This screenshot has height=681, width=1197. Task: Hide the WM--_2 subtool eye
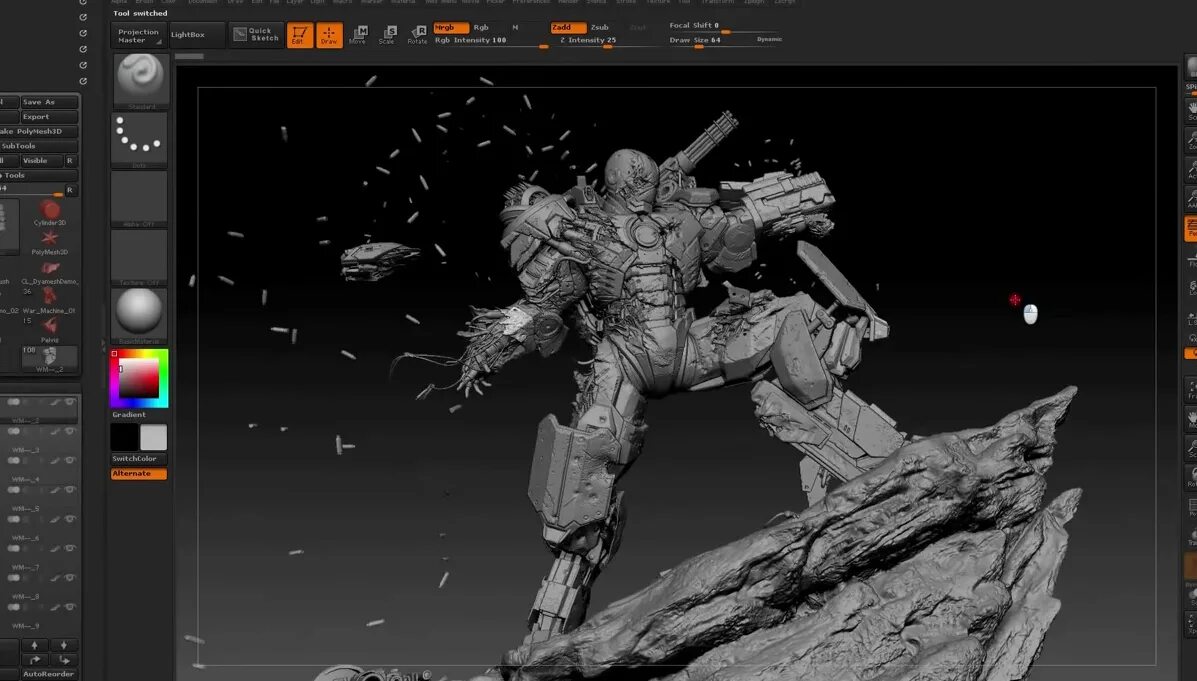tap(70, 402)
